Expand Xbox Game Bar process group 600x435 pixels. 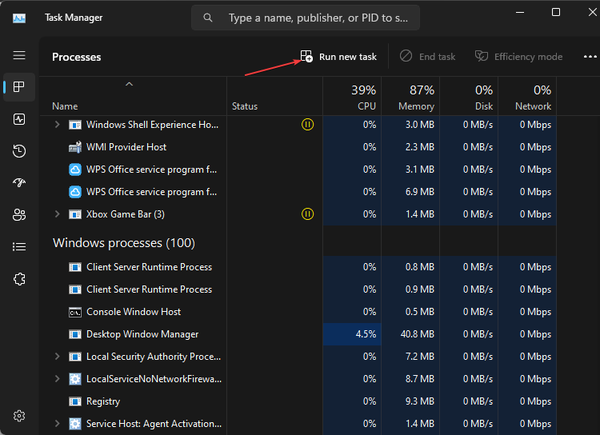point(57,214)
